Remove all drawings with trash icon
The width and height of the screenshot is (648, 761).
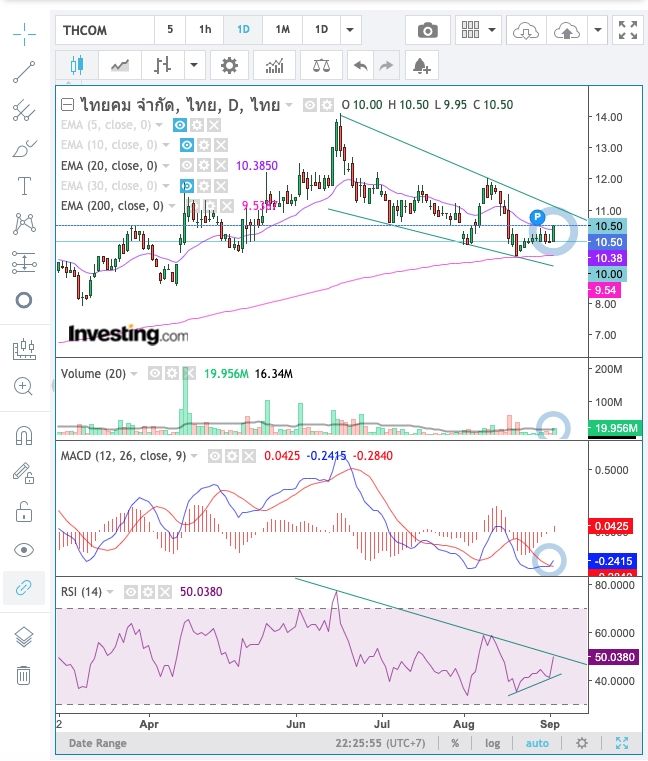25,676
